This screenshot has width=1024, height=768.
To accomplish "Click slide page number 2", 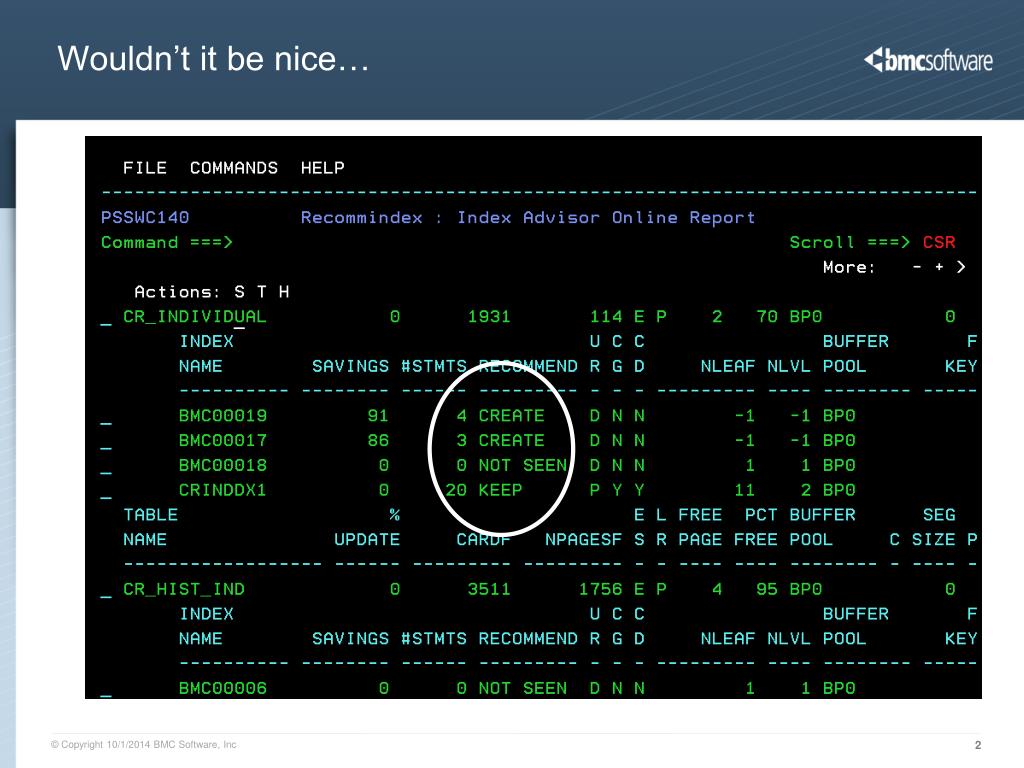I will tap(978, 745).
